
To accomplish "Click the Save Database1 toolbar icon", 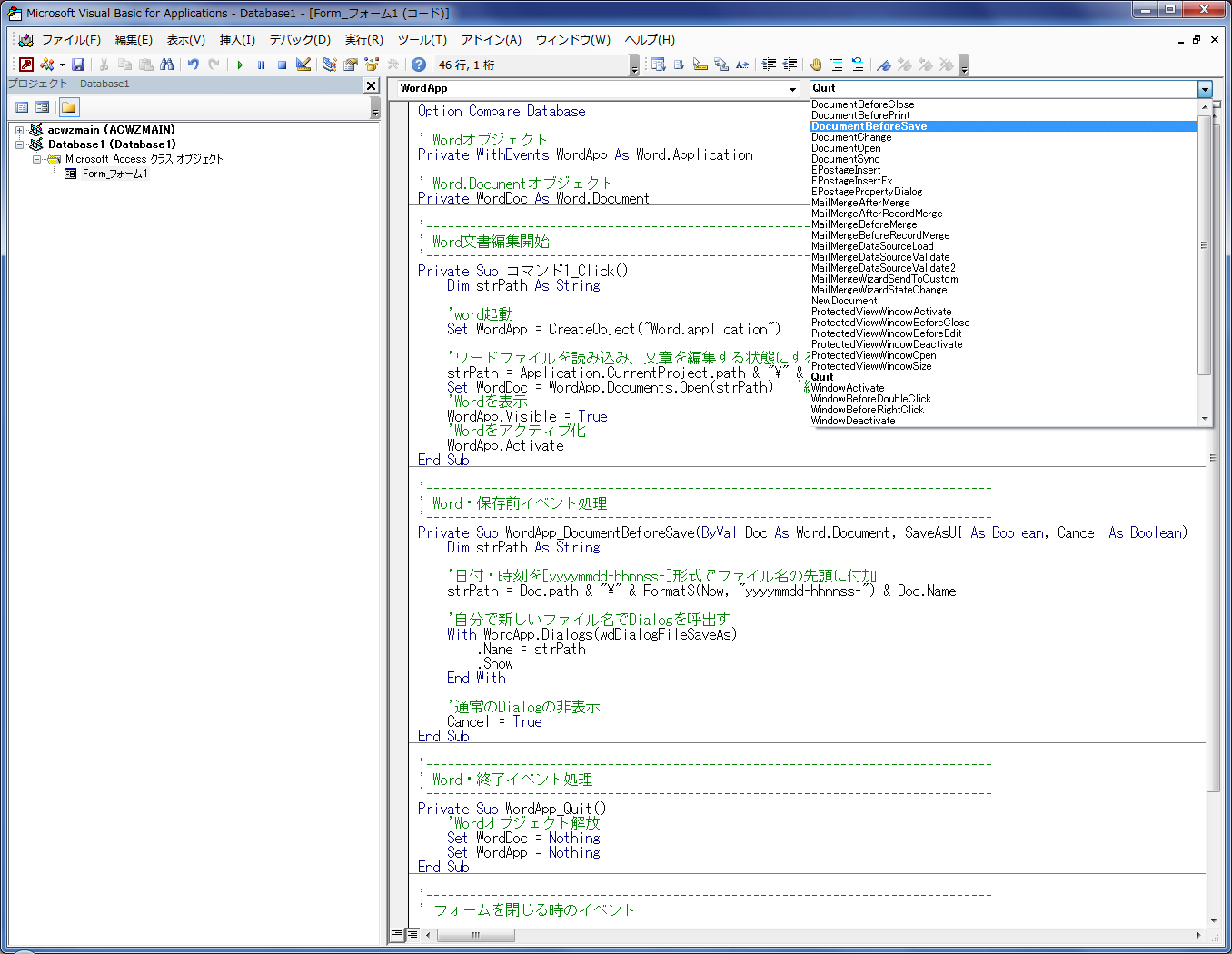I will (x=78, y=65).
